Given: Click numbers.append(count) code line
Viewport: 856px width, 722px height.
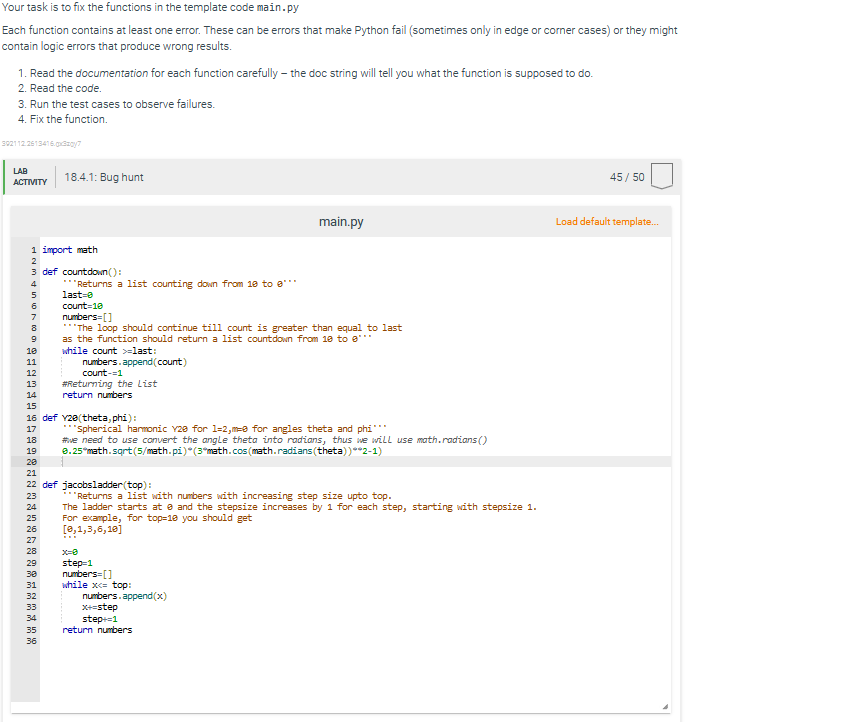Looking at the screenshot, I should click(x=134, y=362).
